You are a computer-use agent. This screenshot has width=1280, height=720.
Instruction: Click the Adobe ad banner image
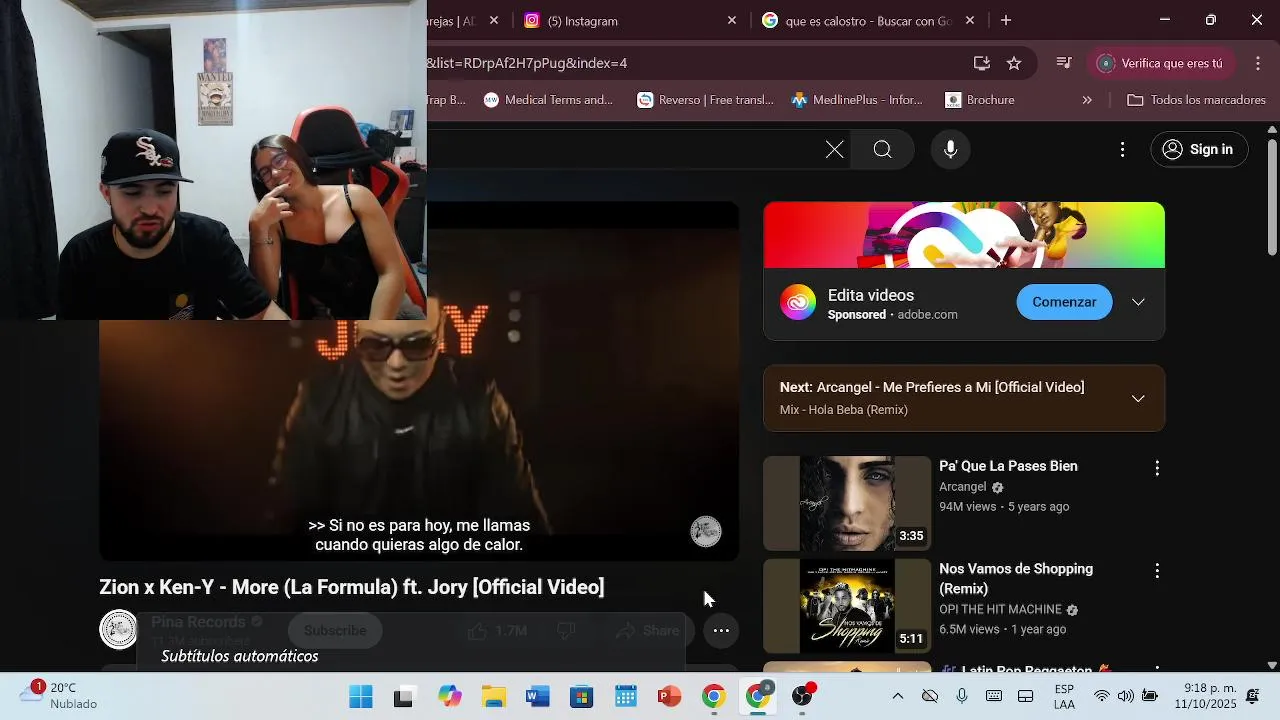point(964,235)
